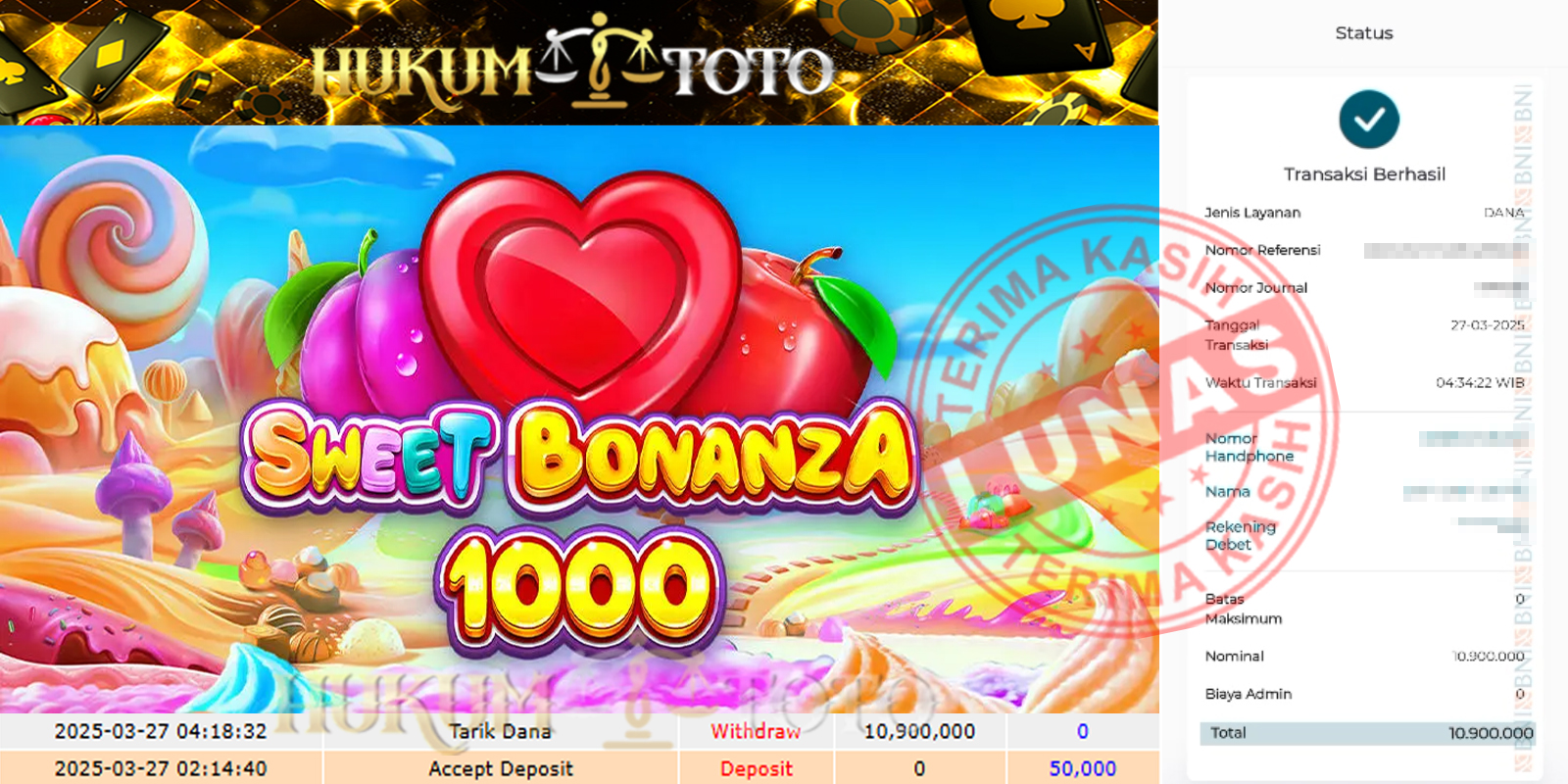Click the yellow 1000 number graphic
This screenshot has width=1568, height=784.
(580, 586)
